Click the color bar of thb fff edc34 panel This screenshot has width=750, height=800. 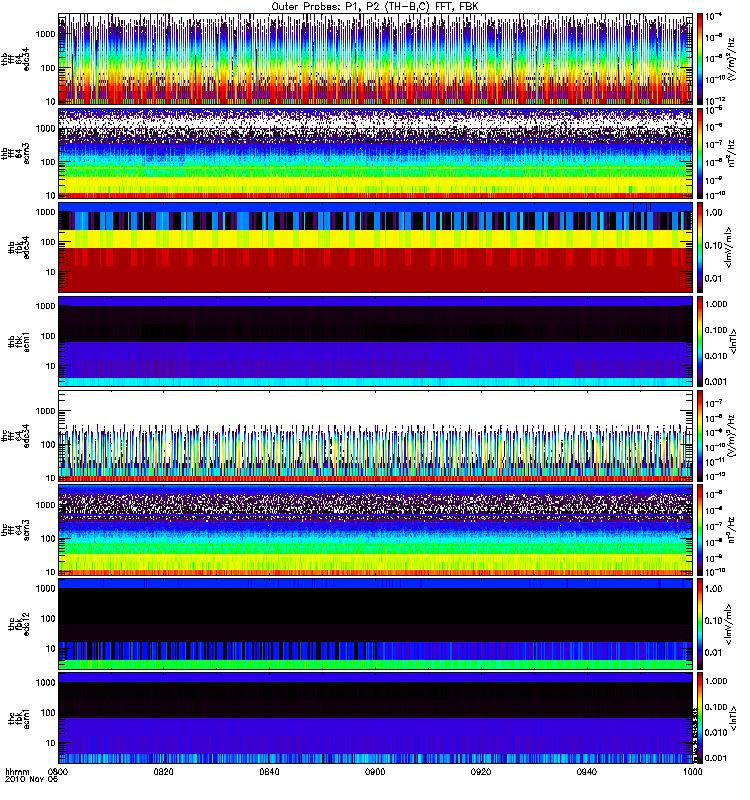tap(699, 59)
